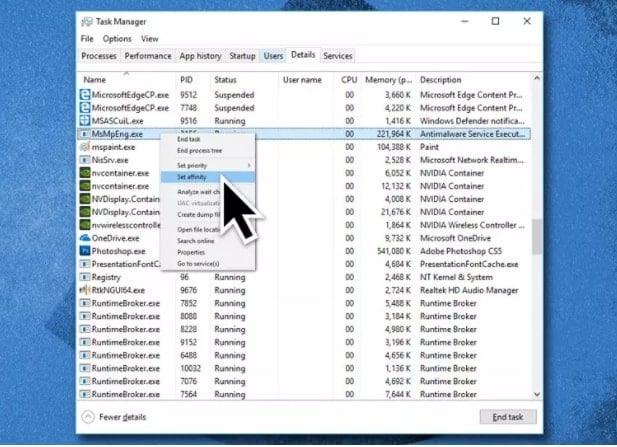Click the scrollbar up arrow
Image resolution: width=617 pixels, height=447 pixels.
pyautogui.click(x=537, y=78)
